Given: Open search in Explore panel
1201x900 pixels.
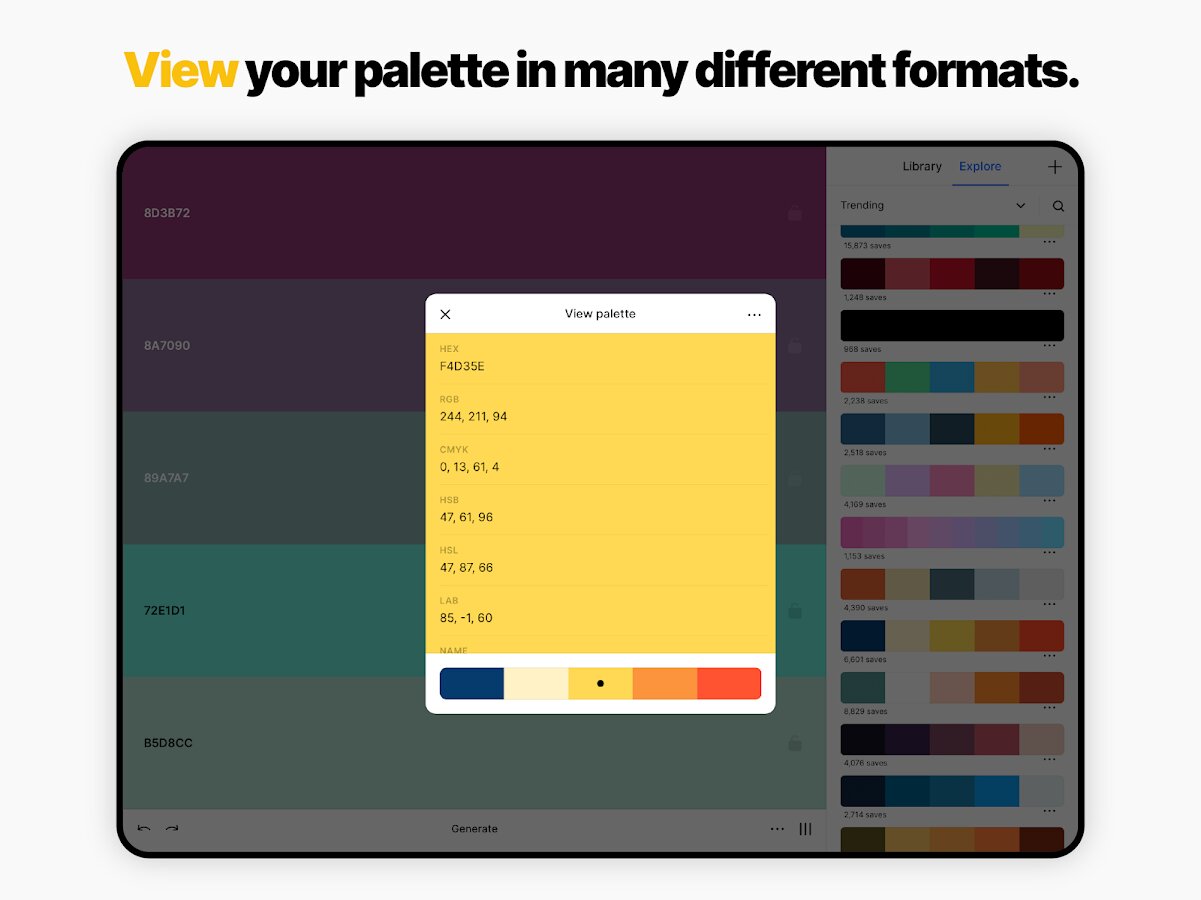Looking at the screenshot, I should coord(1058,206).
